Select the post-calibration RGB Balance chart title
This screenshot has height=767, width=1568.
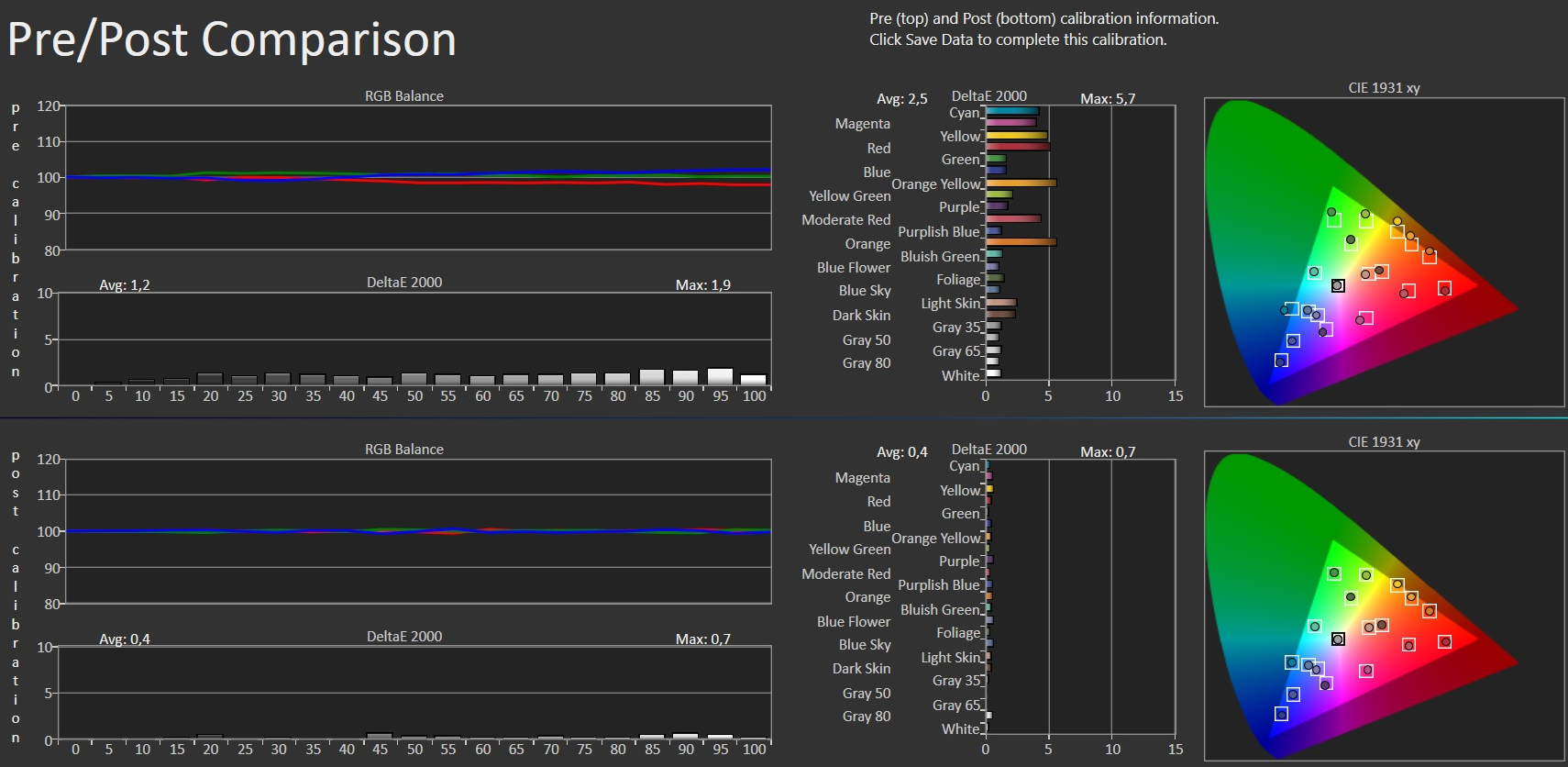click(403, 450)
